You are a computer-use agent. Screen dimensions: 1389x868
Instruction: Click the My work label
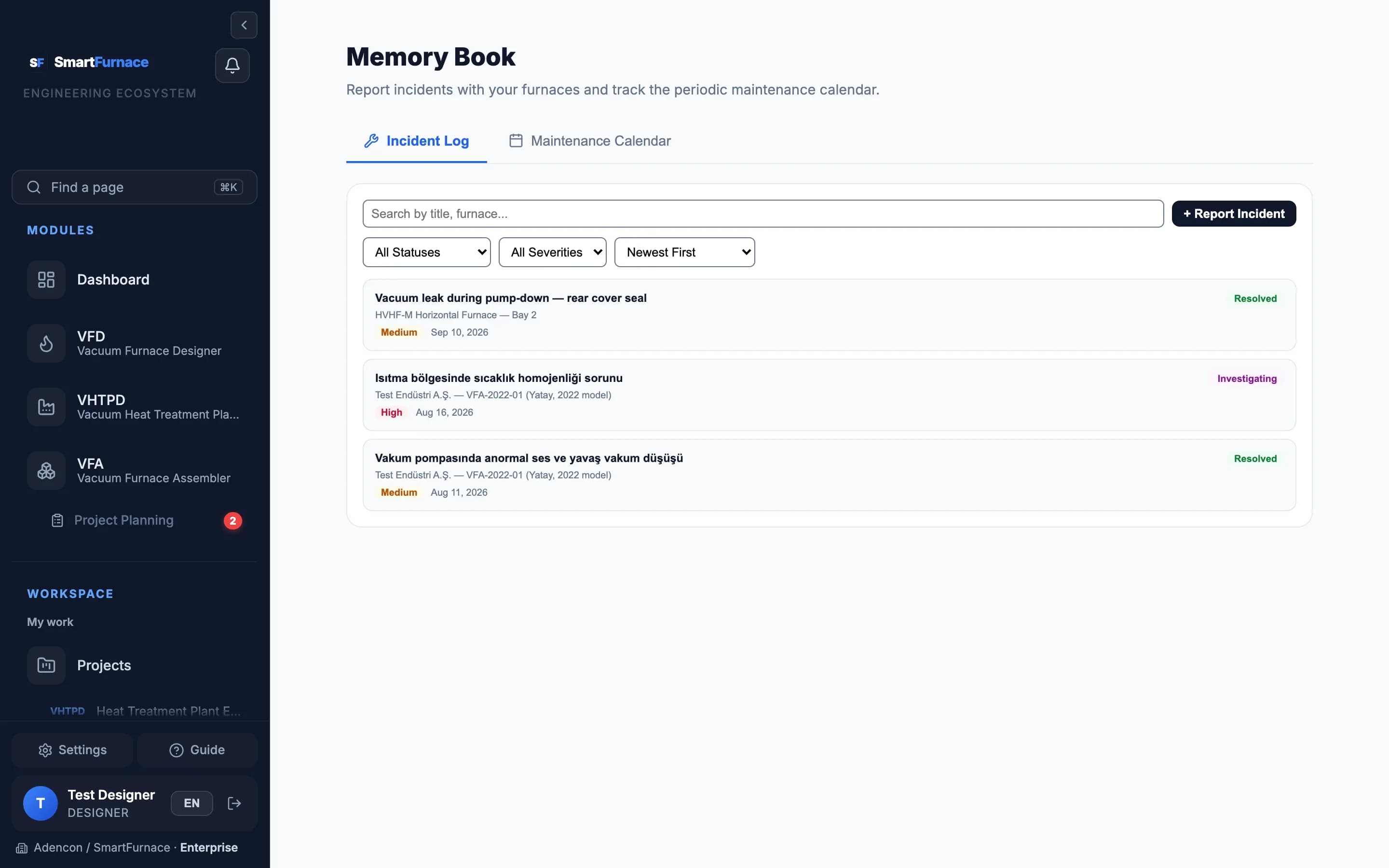coord(50,622)
